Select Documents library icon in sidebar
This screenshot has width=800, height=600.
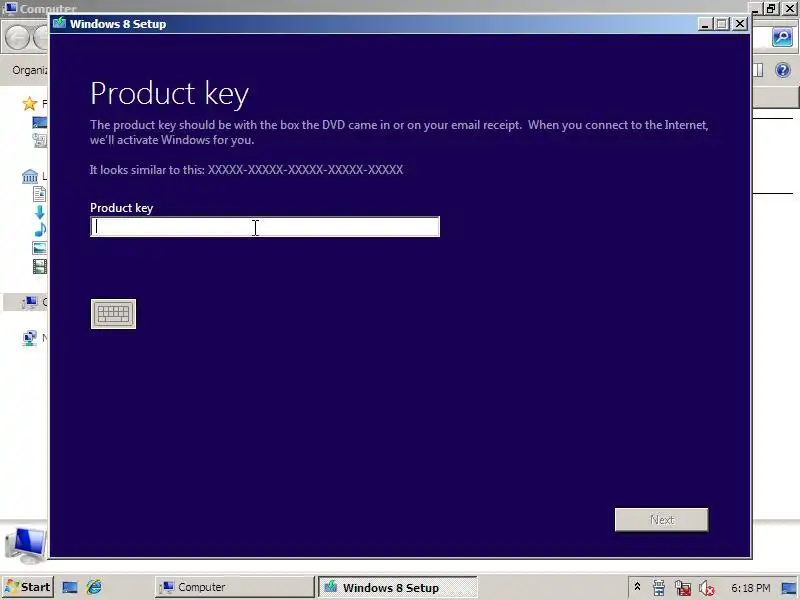pyautogui.click(x=39, y=194)
